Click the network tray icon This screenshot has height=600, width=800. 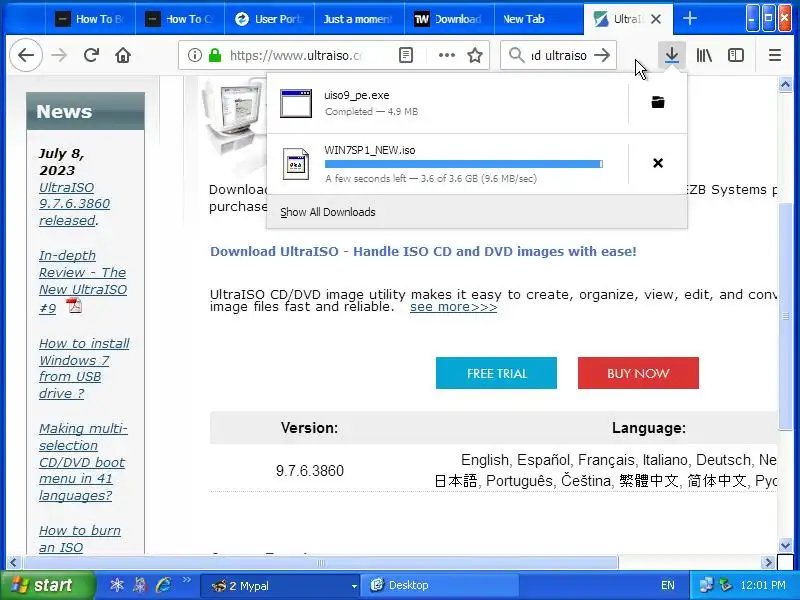(707, 585)
